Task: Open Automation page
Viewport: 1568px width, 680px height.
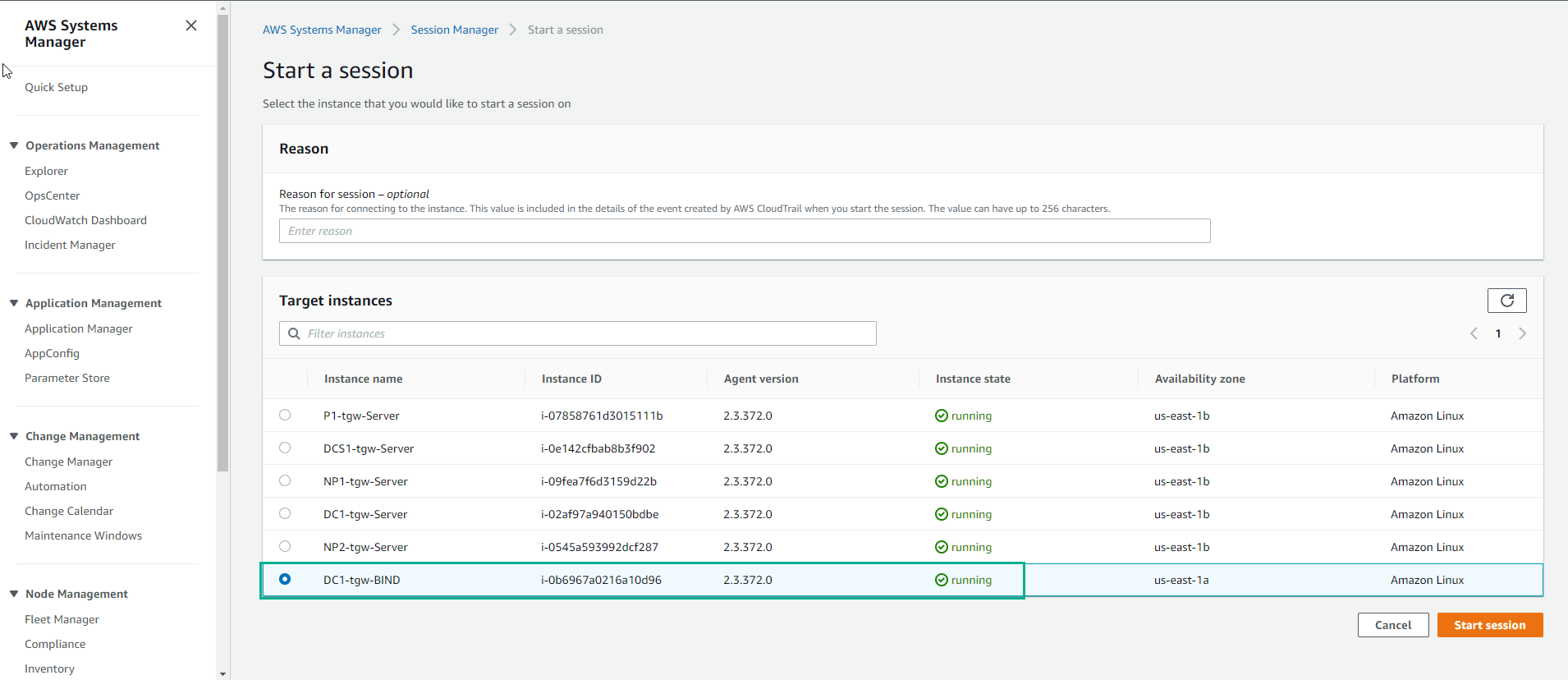Action: click(x=55, y=486)
